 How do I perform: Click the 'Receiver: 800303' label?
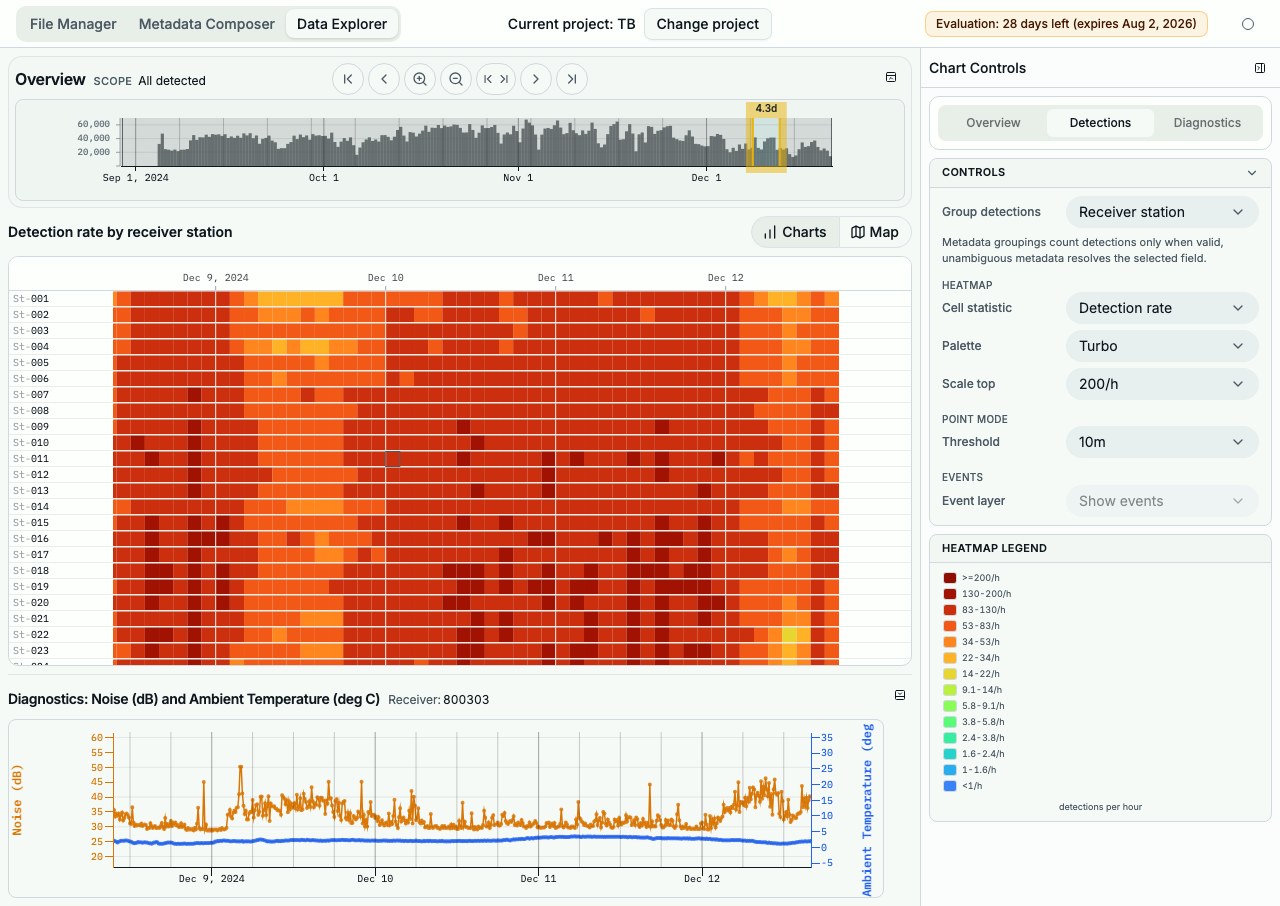point(439,699)
